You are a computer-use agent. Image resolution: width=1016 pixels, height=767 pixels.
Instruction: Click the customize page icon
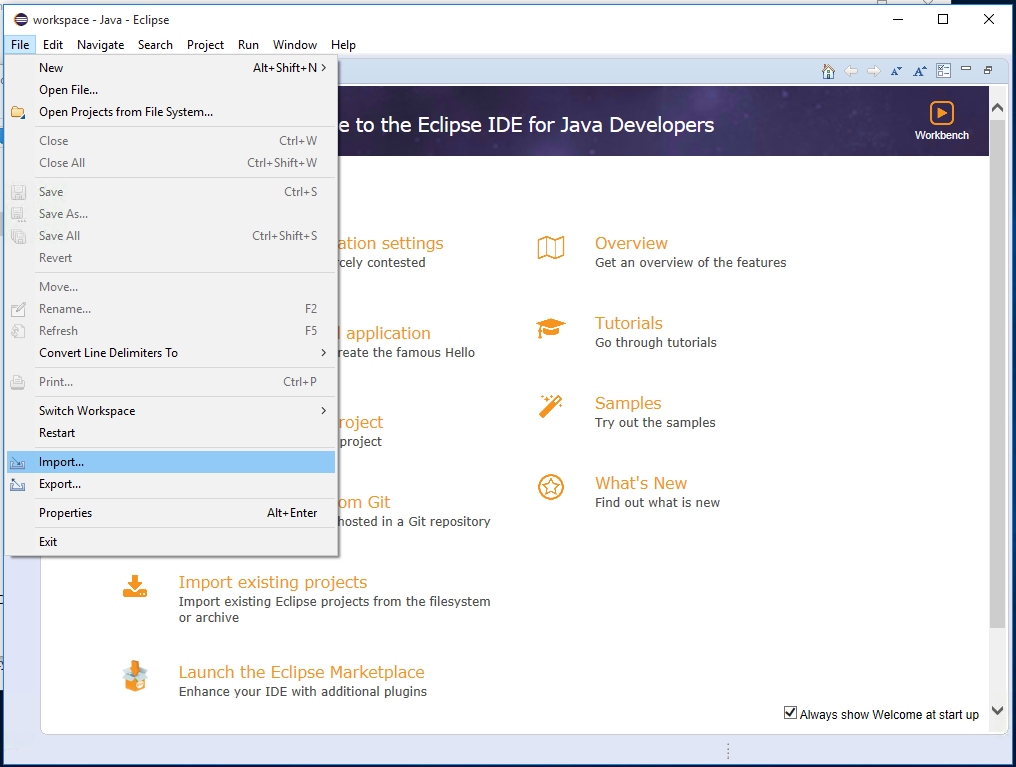coord(943,71)
